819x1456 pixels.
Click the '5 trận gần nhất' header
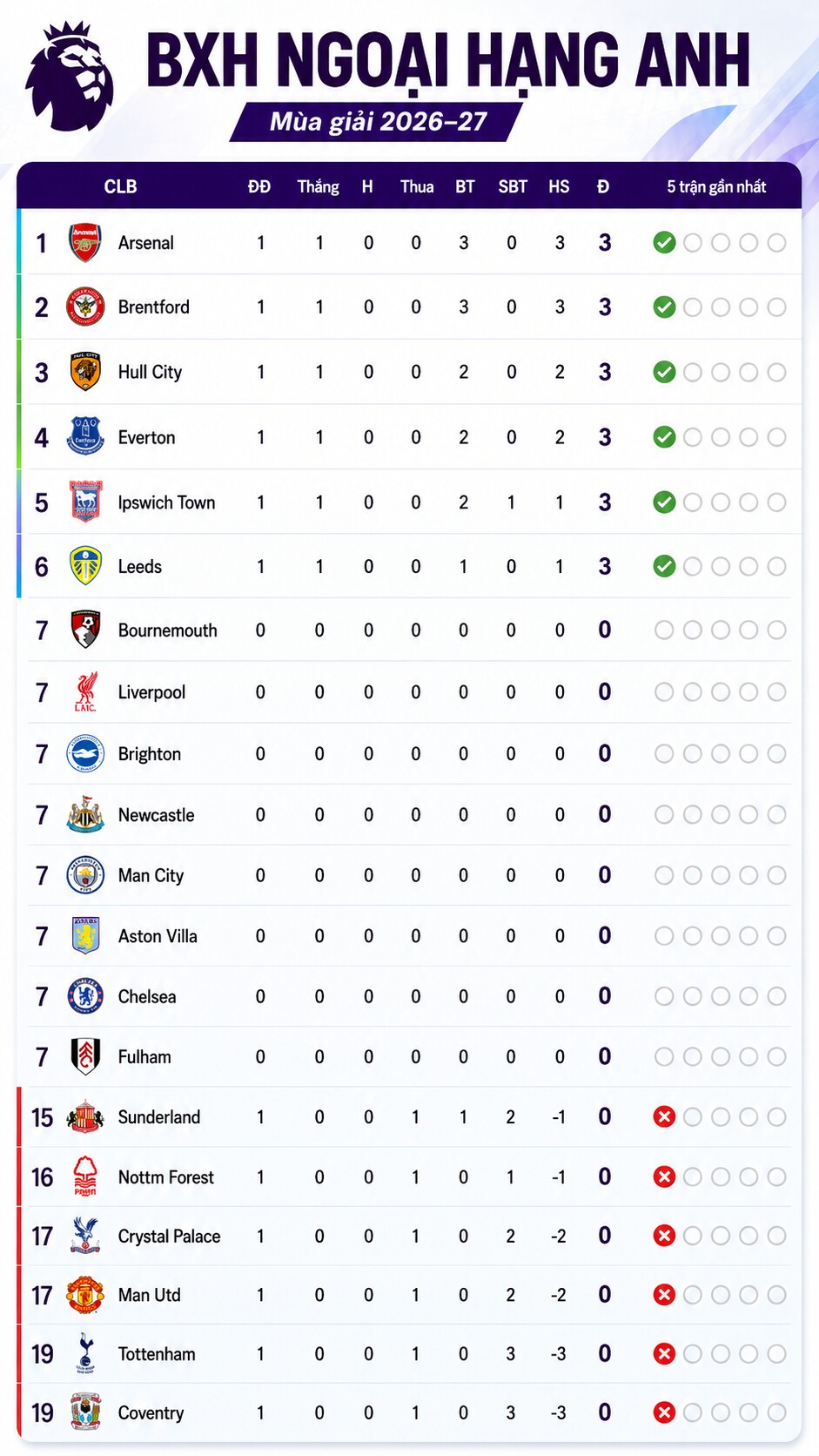[716, 186]
